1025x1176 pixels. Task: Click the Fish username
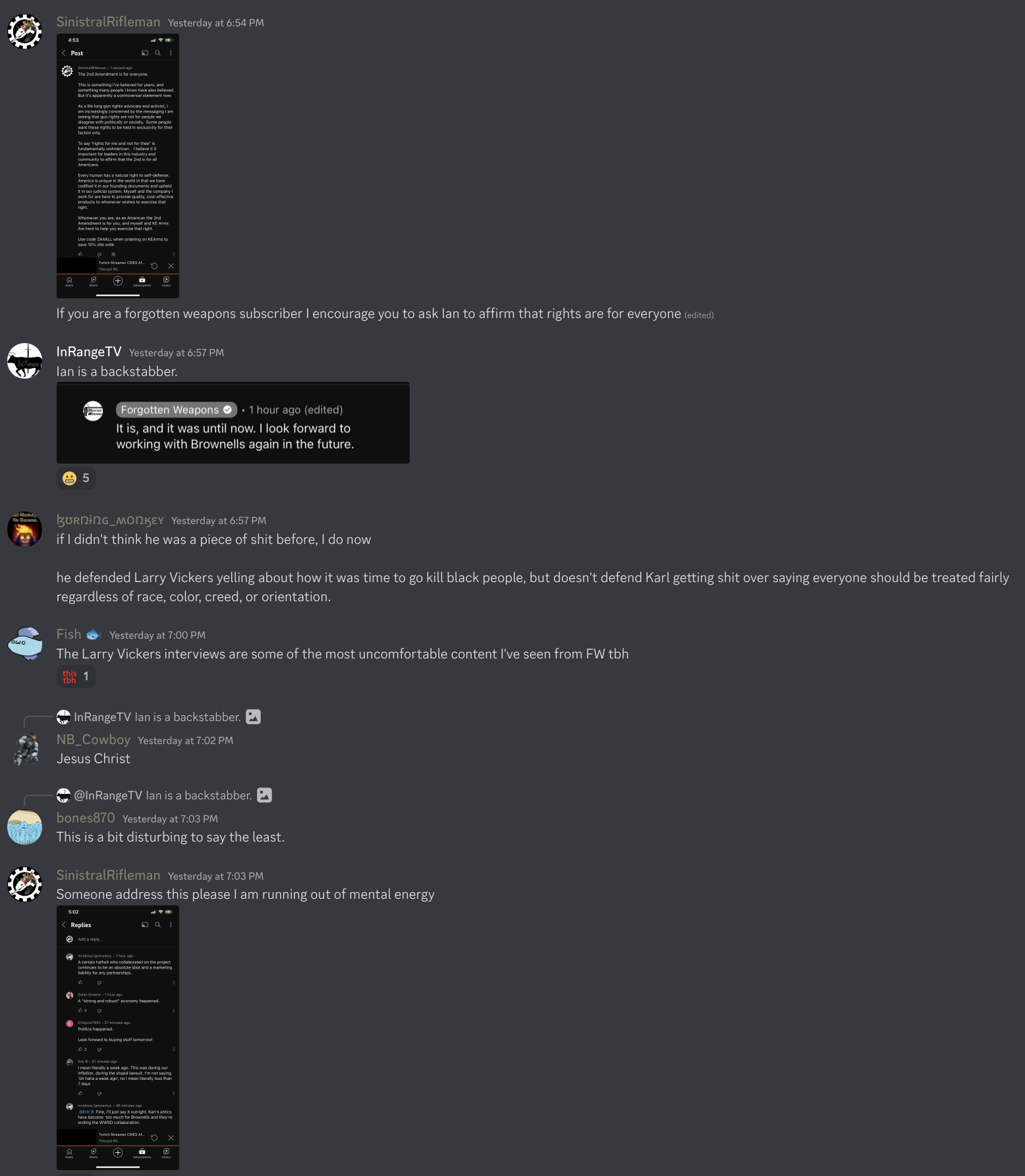tap(69, 635)
